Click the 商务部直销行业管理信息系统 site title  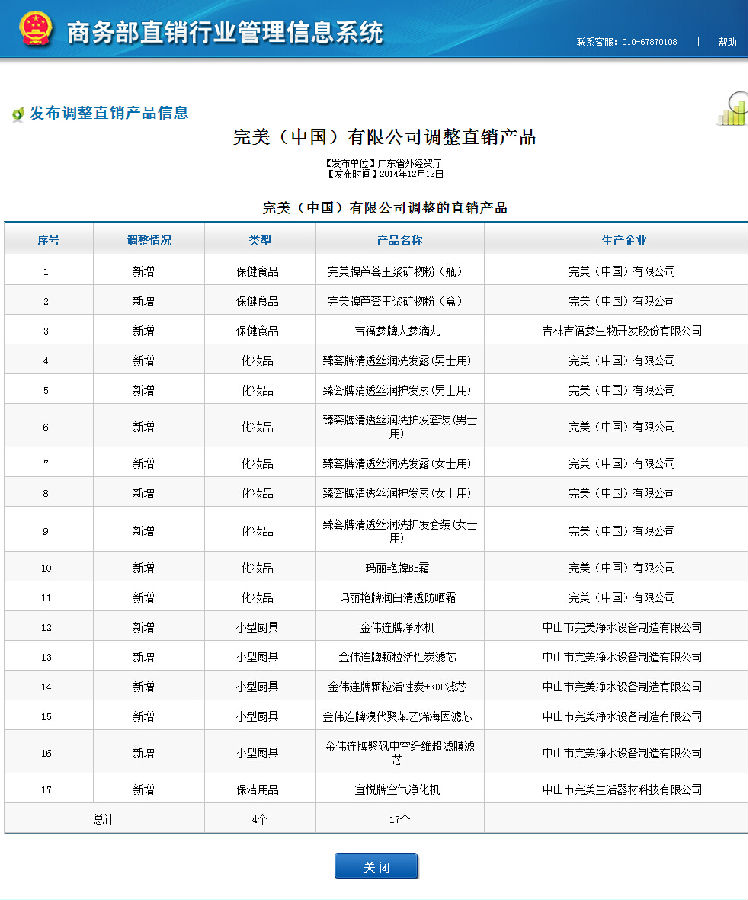(225, 32)
